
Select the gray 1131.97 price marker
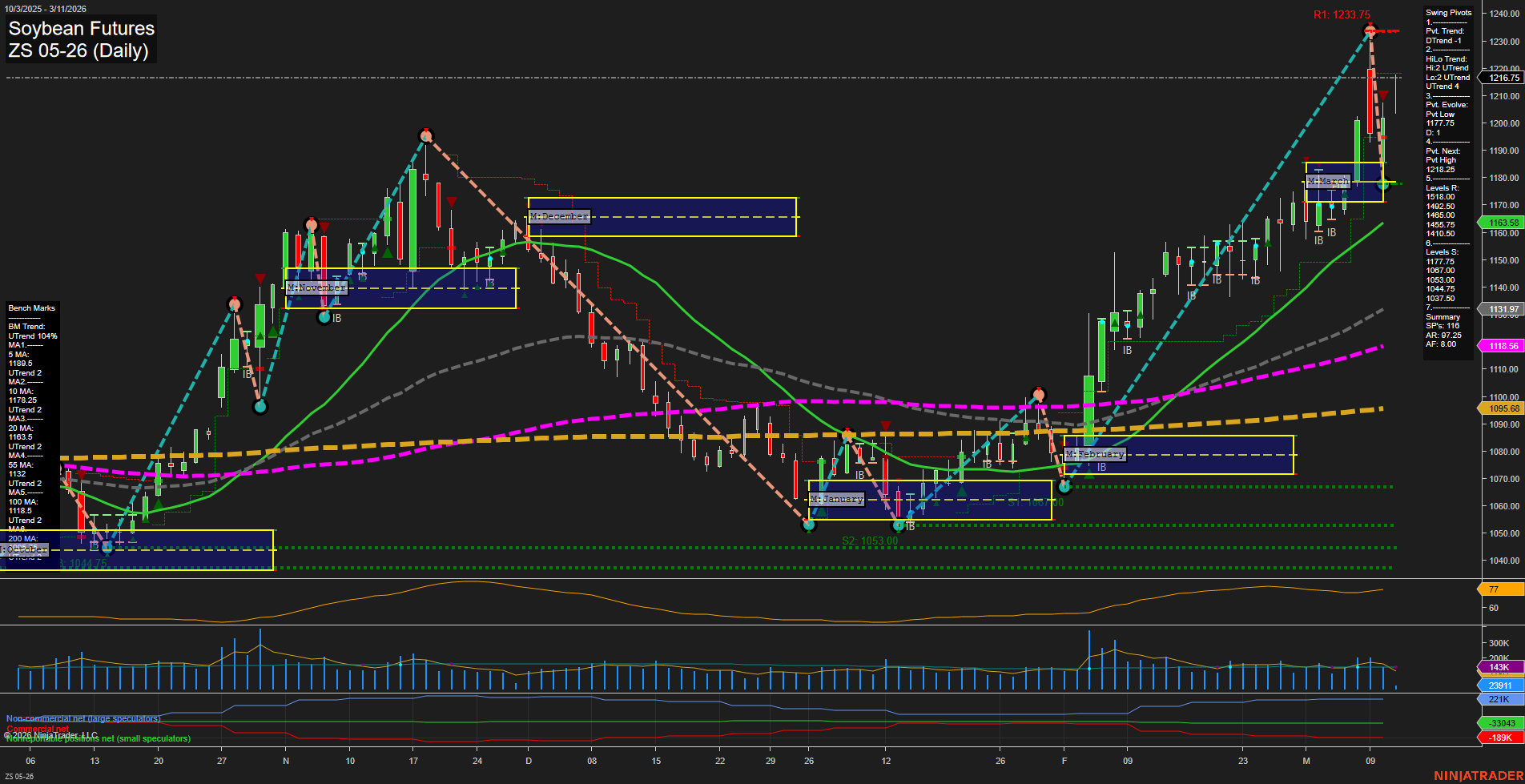pyautogui.click(x=1501, y=308)
